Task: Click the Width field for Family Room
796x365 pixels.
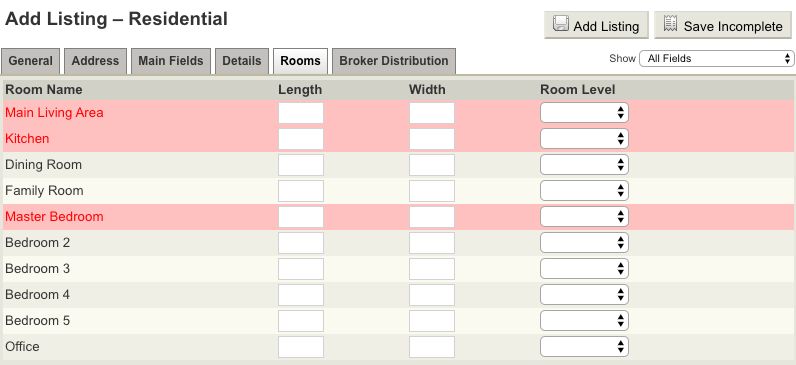Action: 432,191
